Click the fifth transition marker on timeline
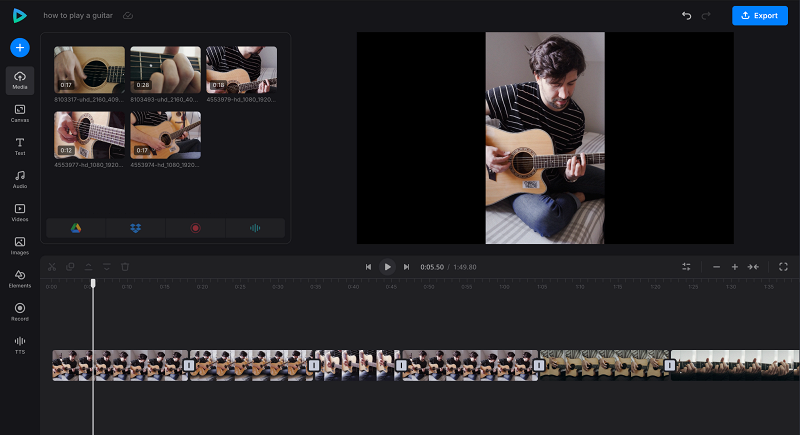The image size is (800, 435). [x=669, y=365]
